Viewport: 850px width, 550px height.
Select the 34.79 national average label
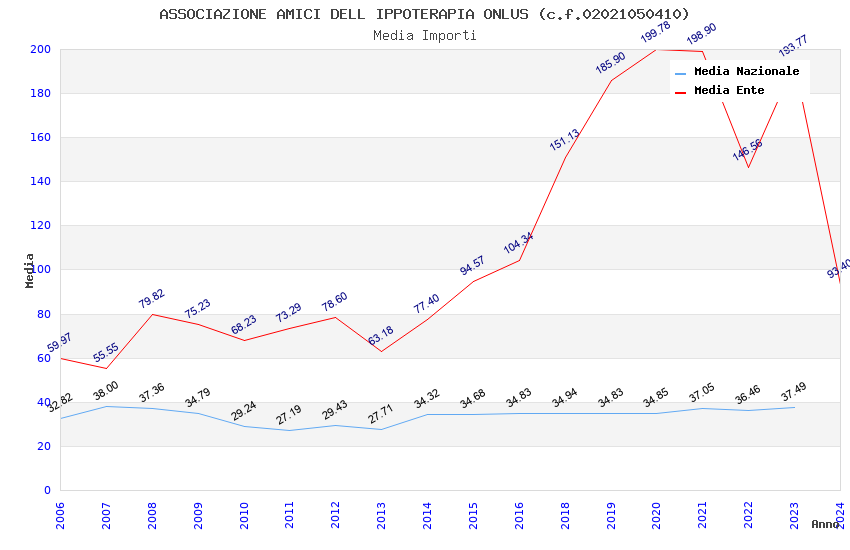click(x=197, y=398)
